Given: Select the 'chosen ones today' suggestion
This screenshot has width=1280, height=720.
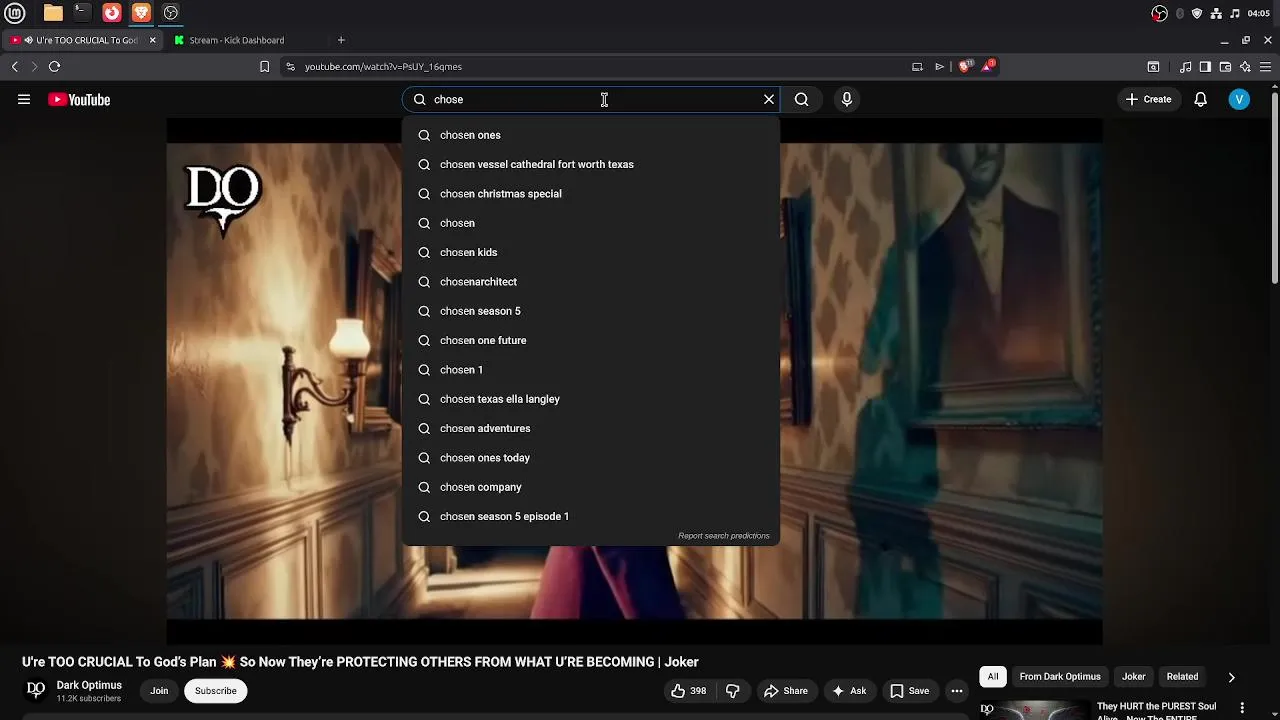Looking at the screenshot, I should tap(591, 458).
